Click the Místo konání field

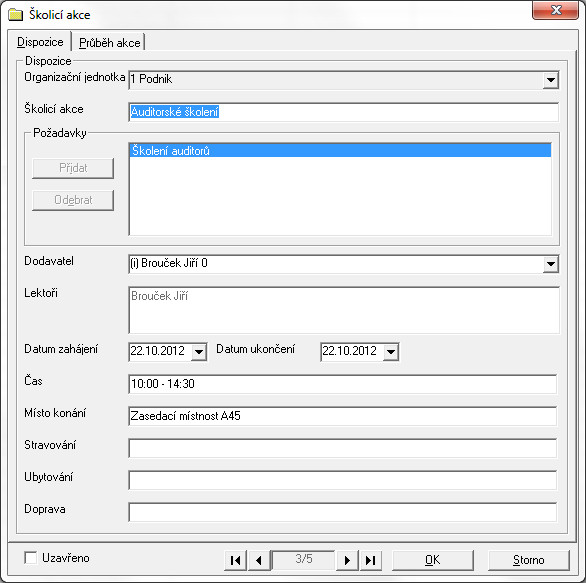point(342,416)
